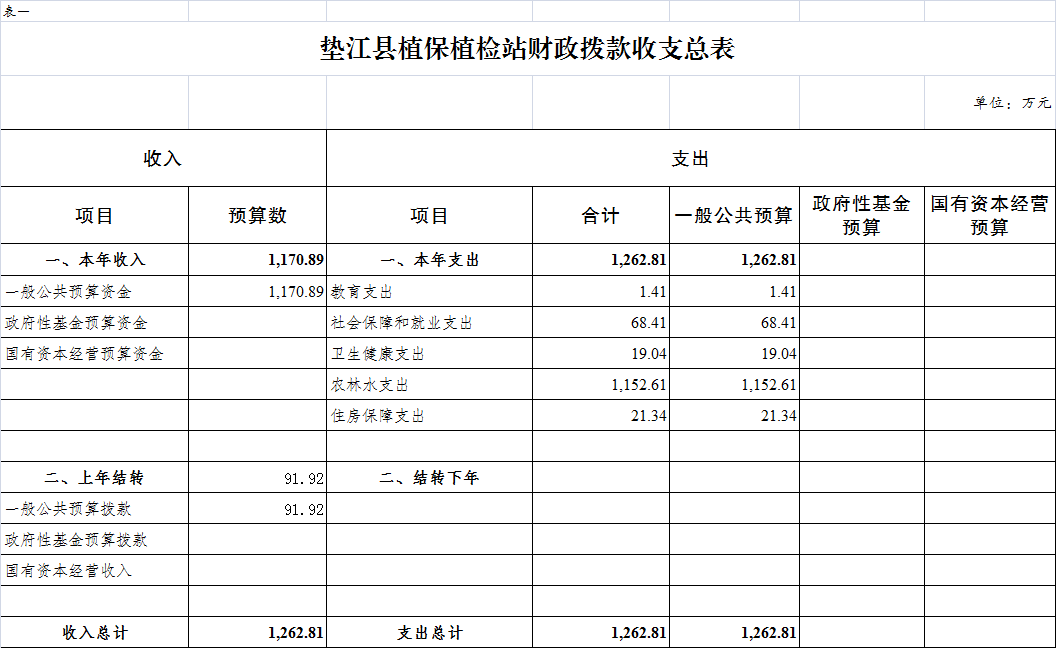Select the 住房保障支出 cell
The width and height of the screenshot is (1056, 648).
coord(377,416)
